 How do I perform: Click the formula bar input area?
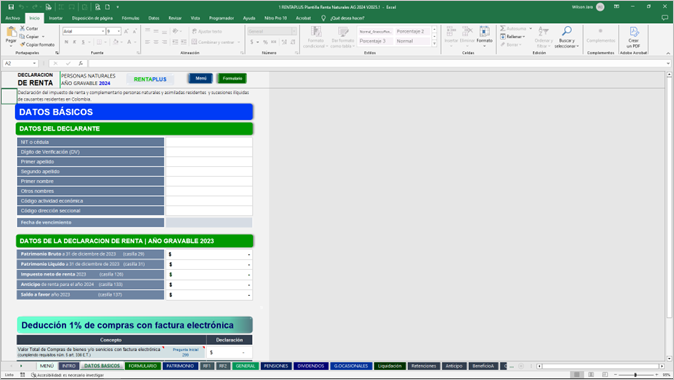[378, 64]
